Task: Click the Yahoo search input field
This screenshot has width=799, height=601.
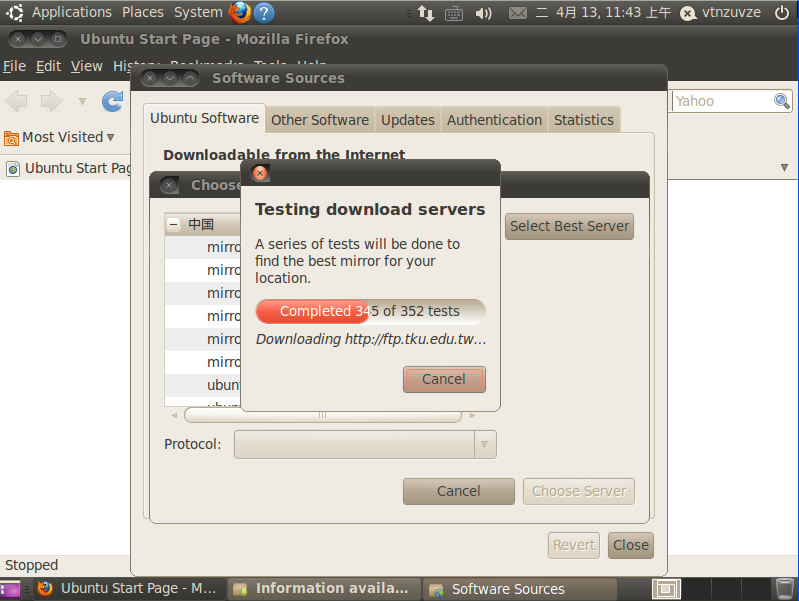Action: (723, 101)
